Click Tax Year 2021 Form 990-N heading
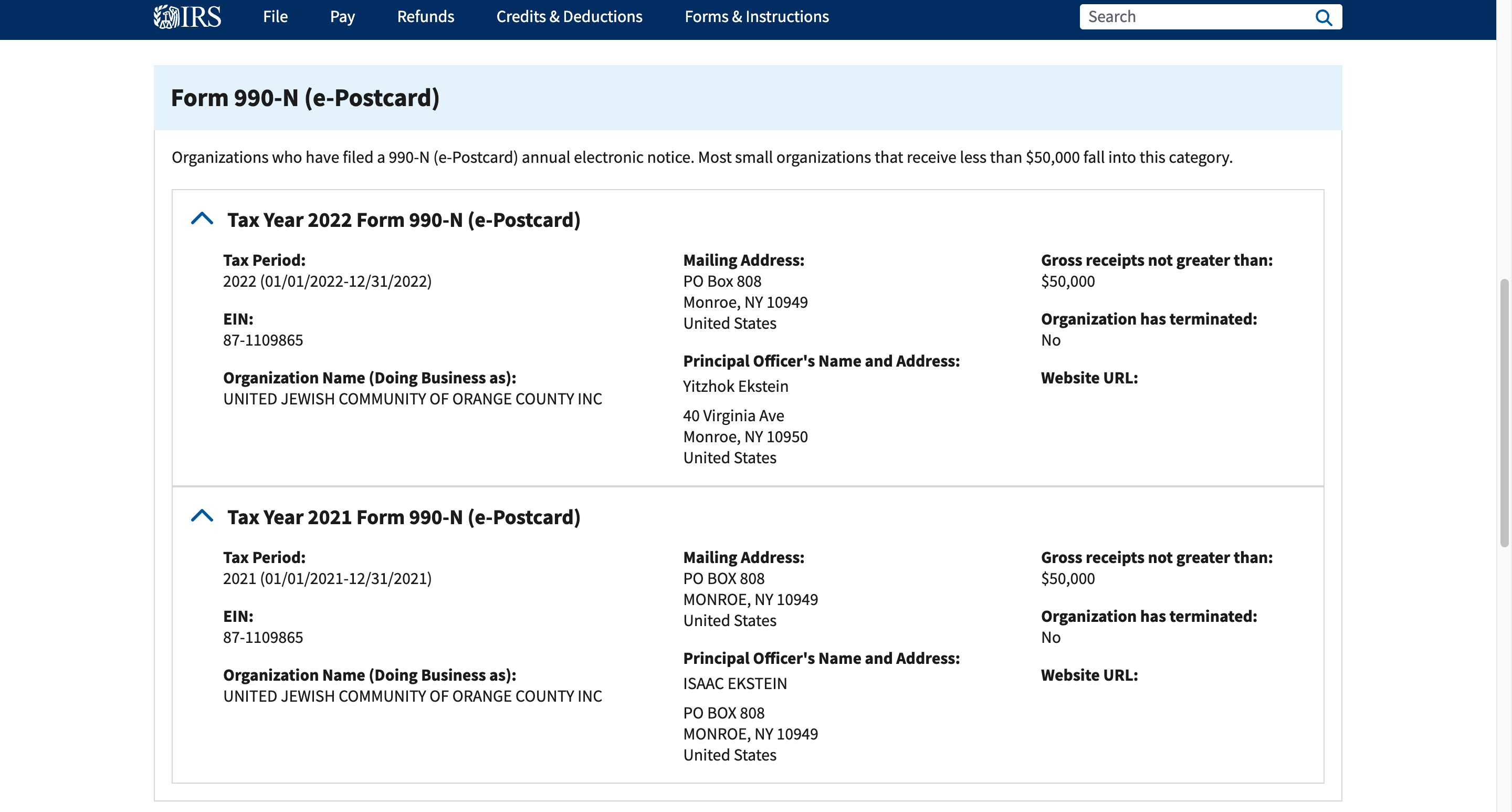1512x812 pixels. click(404, 517)
